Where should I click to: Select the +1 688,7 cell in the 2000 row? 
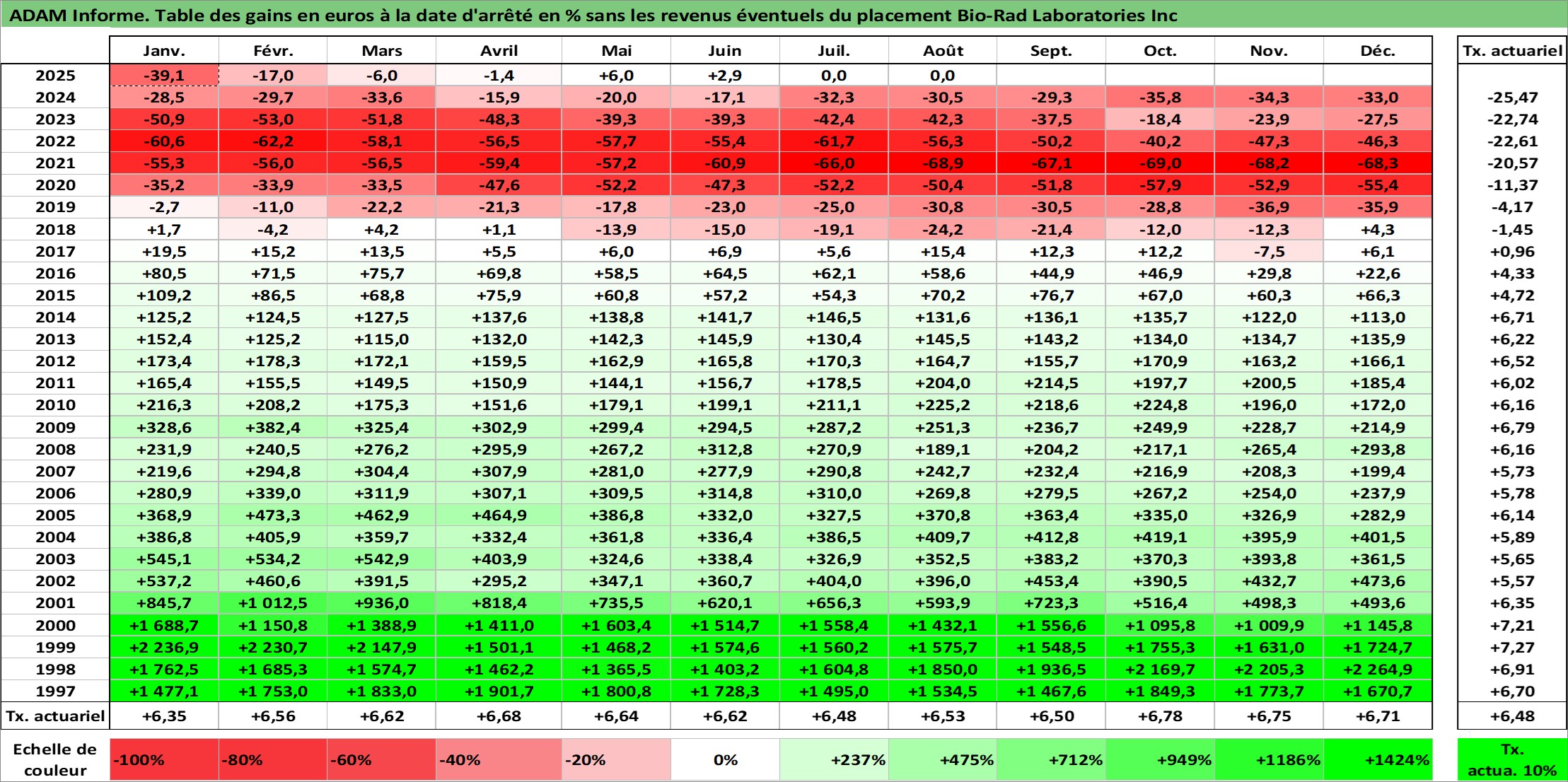[164, 626]
